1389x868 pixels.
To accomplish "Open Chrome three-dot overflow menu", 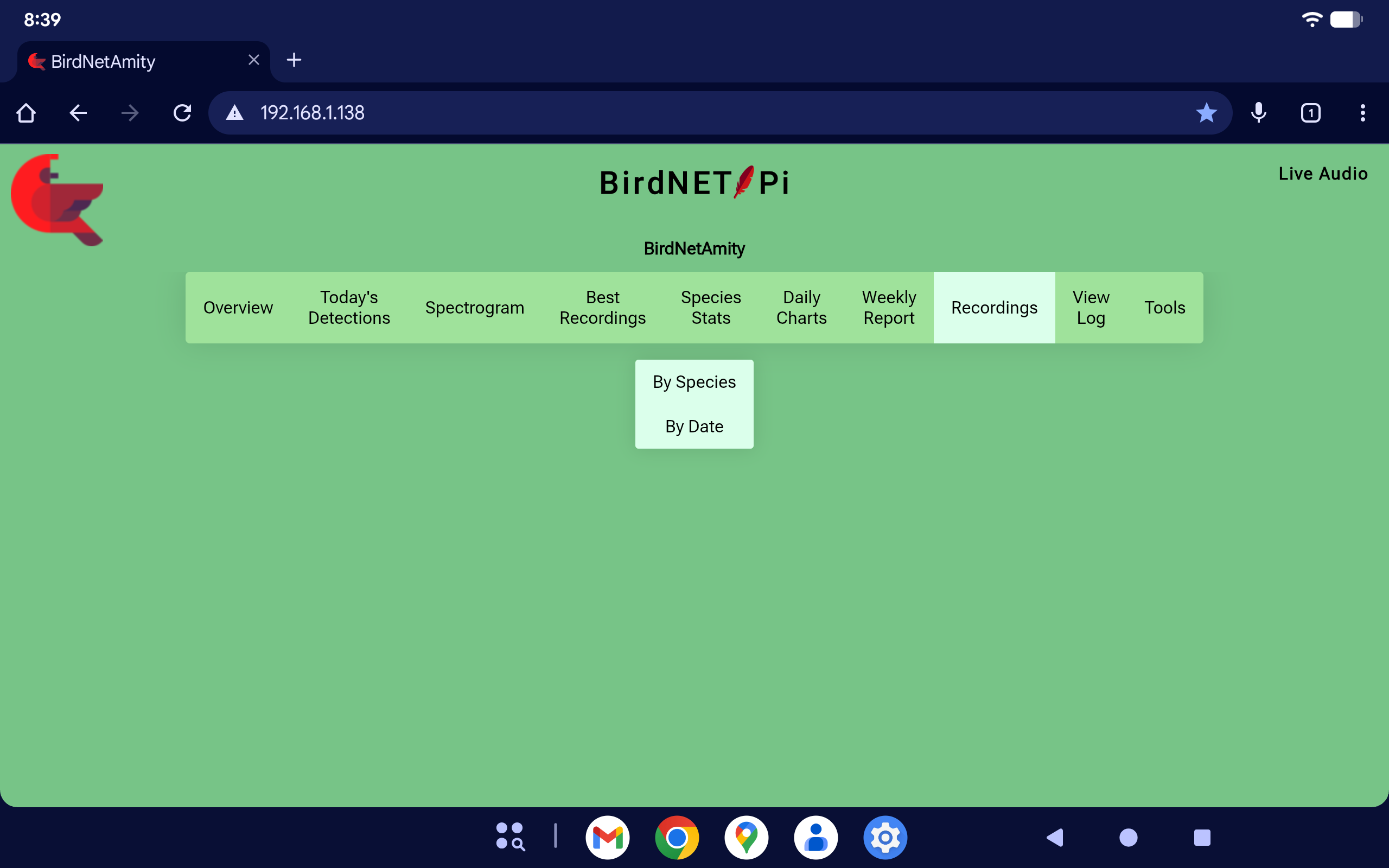I will click(1362, 113).
